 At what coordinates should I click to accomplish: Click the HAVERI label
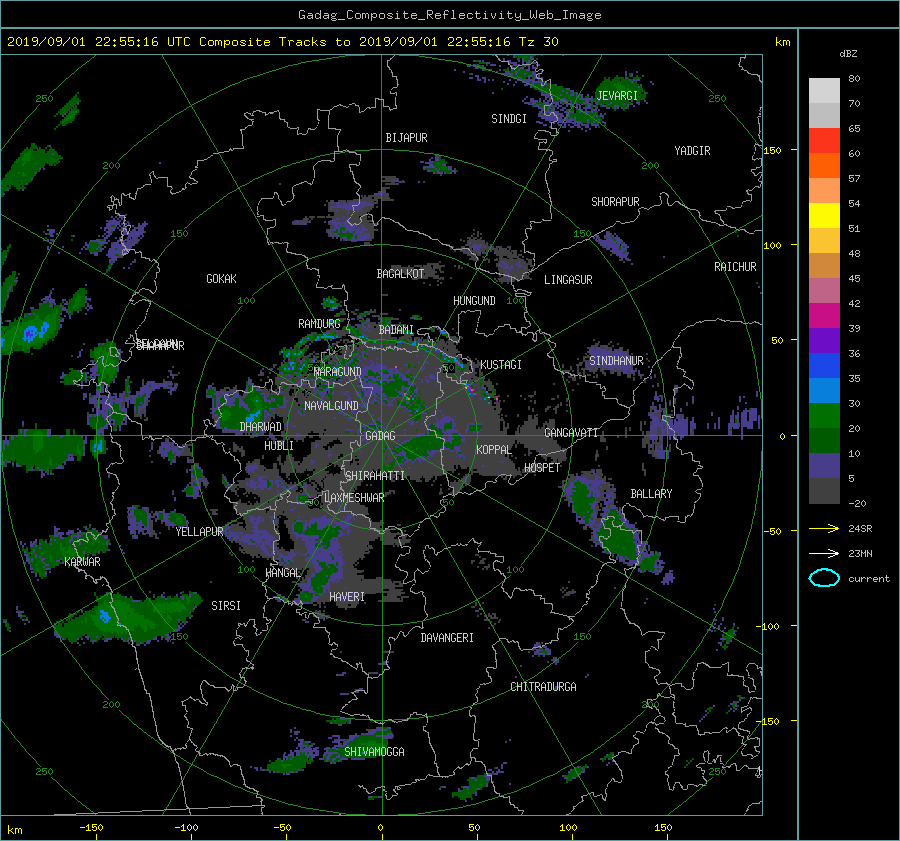click(x=347, y=597)
